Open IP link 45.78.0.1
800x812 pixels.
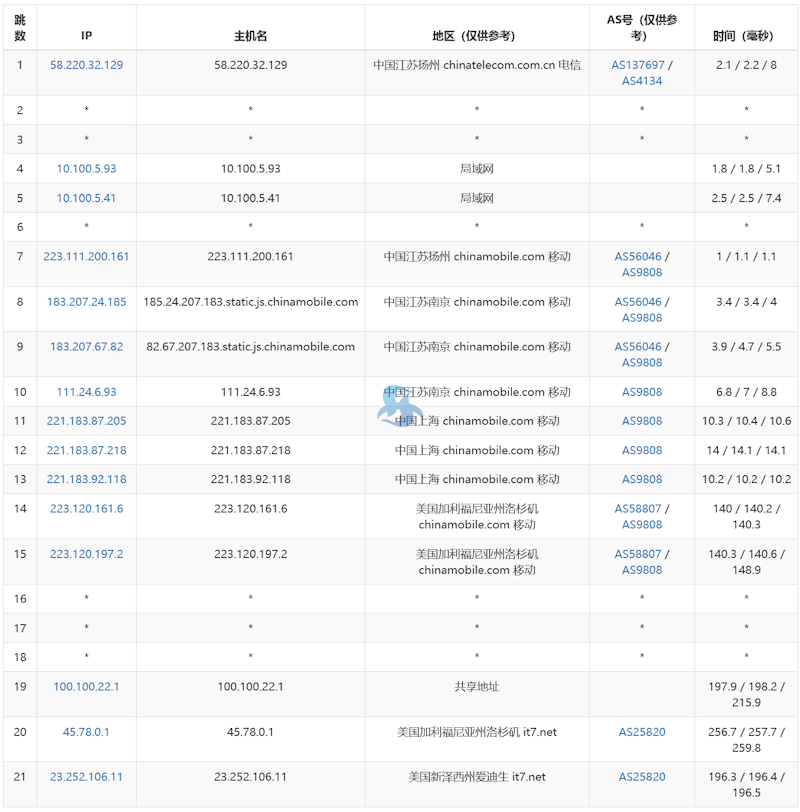(86, 732)
